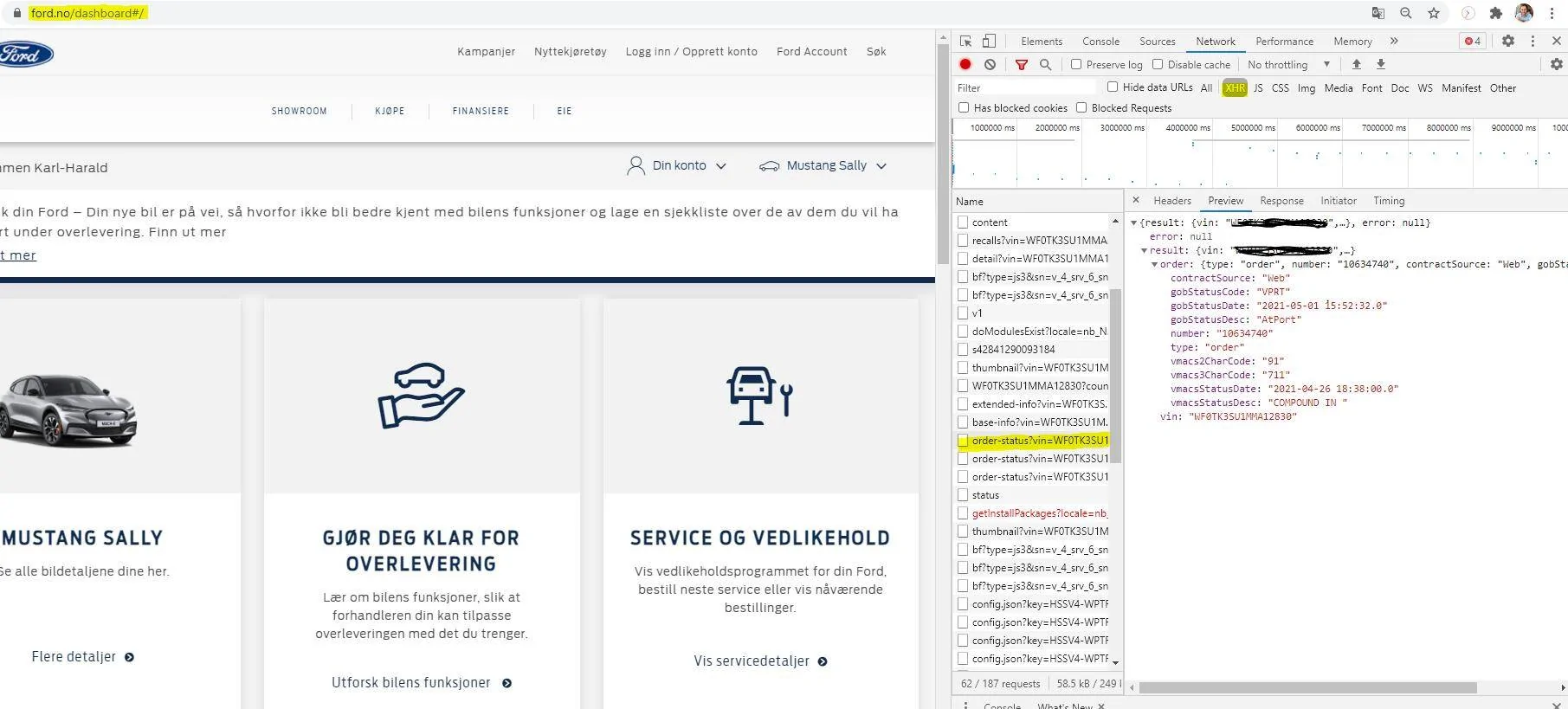Check the Blocked Requests box
Viewport: 1568px width, 709px height.
click(1081, 107)
